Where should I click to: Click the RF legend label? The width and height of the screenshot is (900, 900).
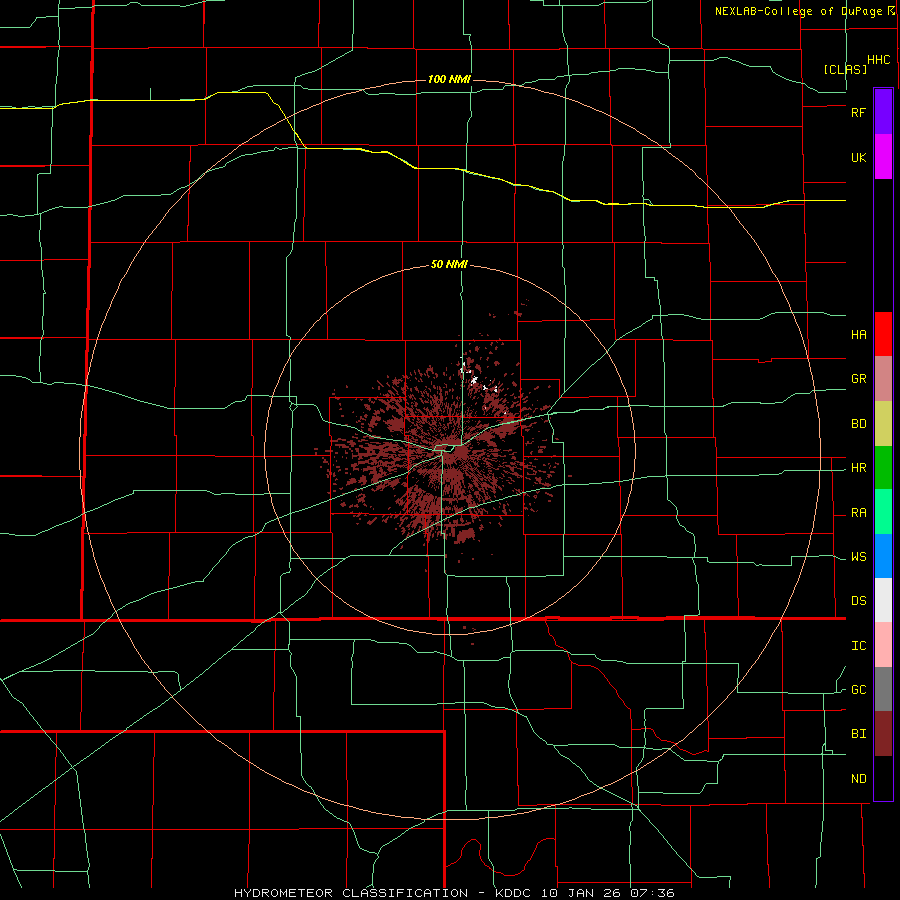click(859, 112)
